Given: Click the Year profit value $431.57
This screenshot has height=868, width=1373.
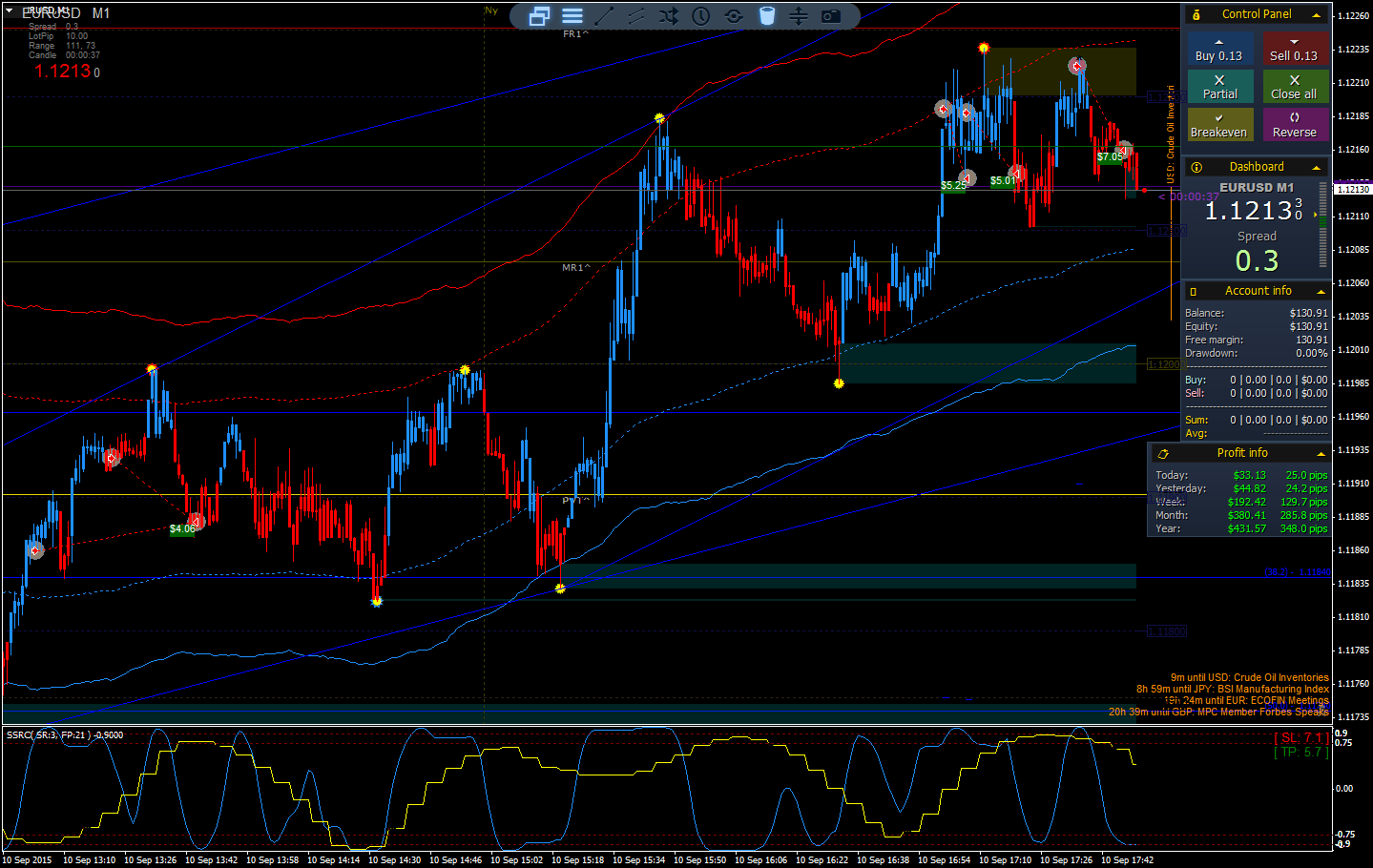Looking at the screenshot, I should click(x=1246, y=529).
